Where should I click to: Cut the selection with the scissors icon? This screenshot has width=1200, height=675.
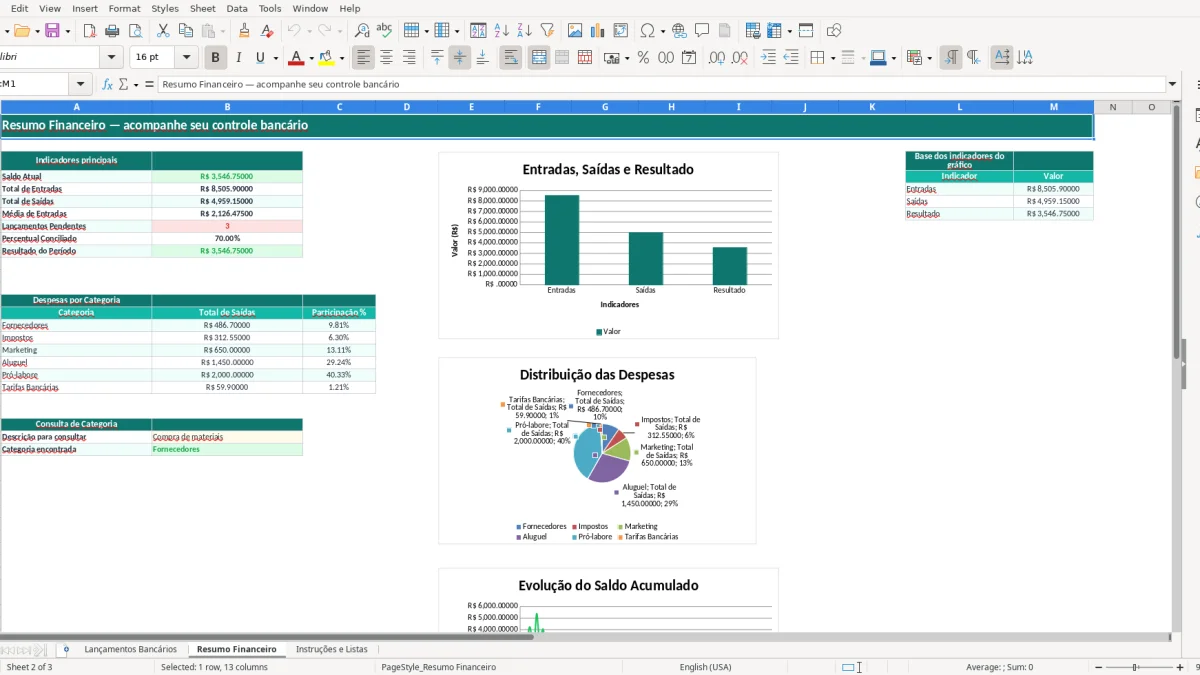click(x=163, y=31)
